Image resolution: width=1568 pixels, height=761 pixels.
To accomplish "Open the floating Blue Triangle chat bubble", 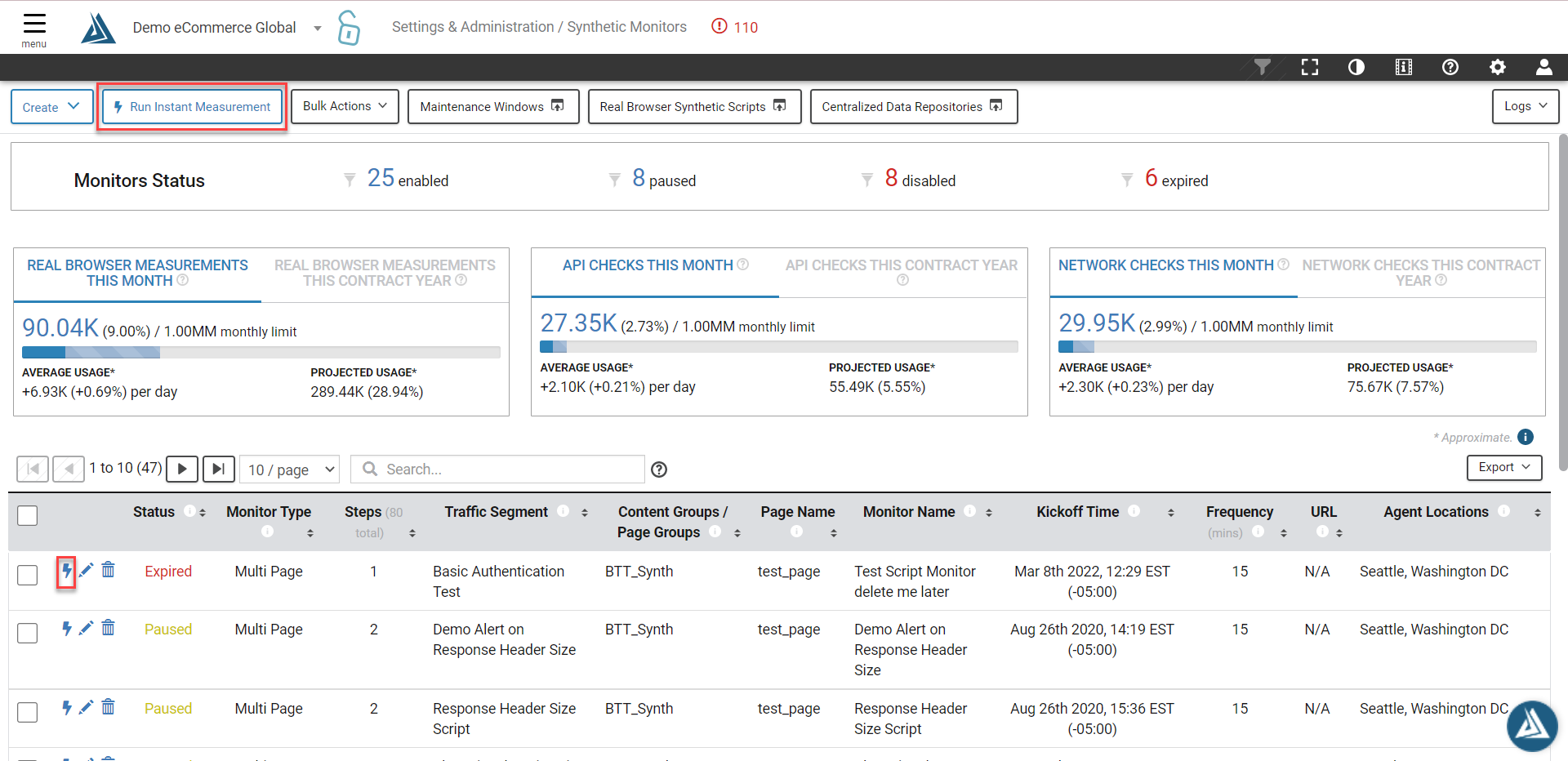I will 1532,725.
